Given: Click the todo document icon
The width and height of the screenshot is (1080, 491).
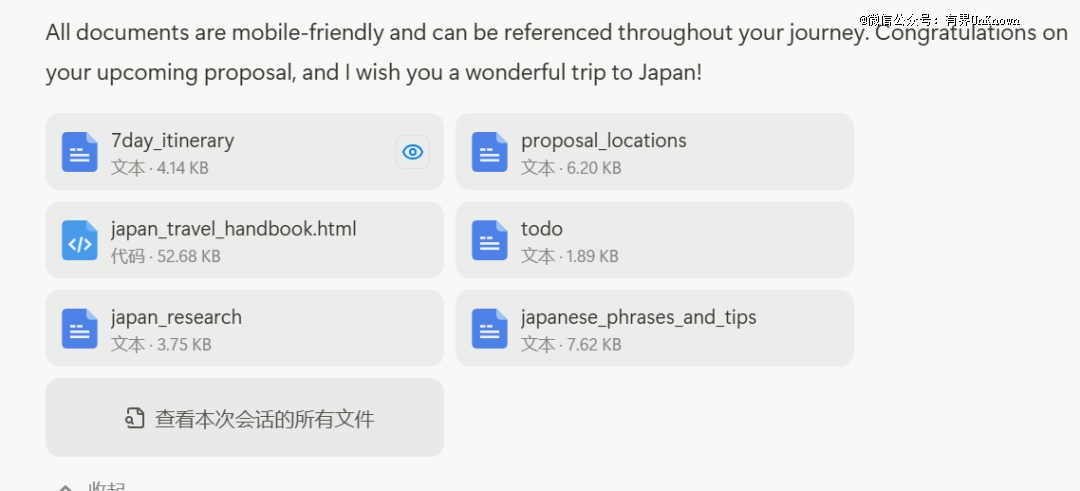Looking at the screenshot, I should (490, 240).
